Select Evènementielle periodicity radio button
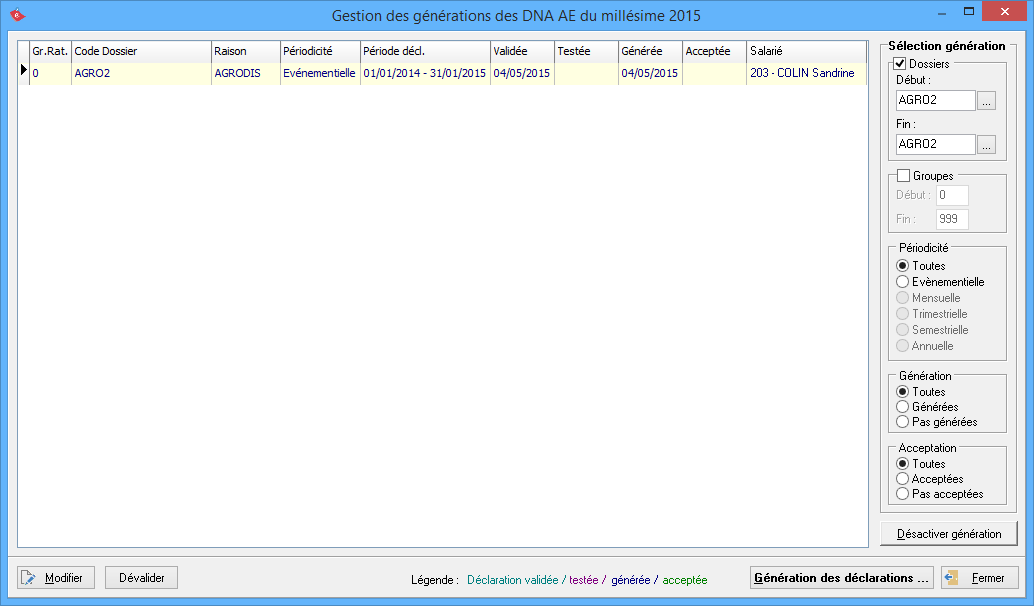This screenshot has width=1034, height=606. tap(903, 282)
